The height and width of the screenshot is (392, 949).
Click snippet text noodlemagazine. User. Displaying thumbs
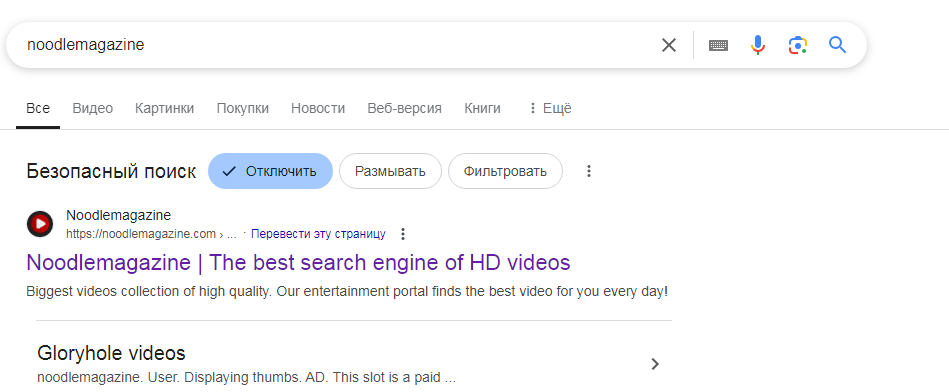click(246, 378)
